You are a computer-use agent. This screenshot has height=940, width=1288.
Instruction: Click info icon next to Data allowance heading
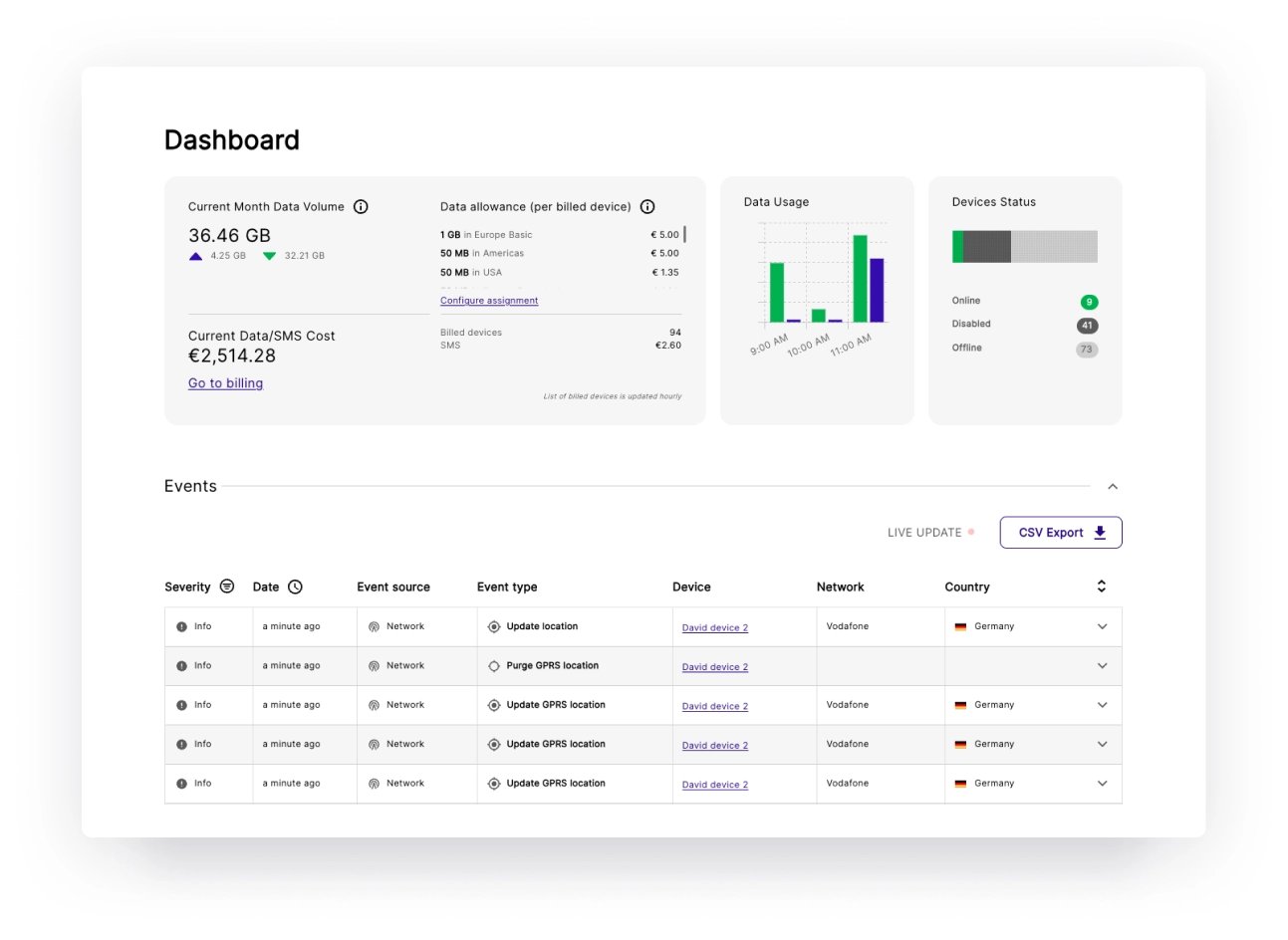[647, 206]
